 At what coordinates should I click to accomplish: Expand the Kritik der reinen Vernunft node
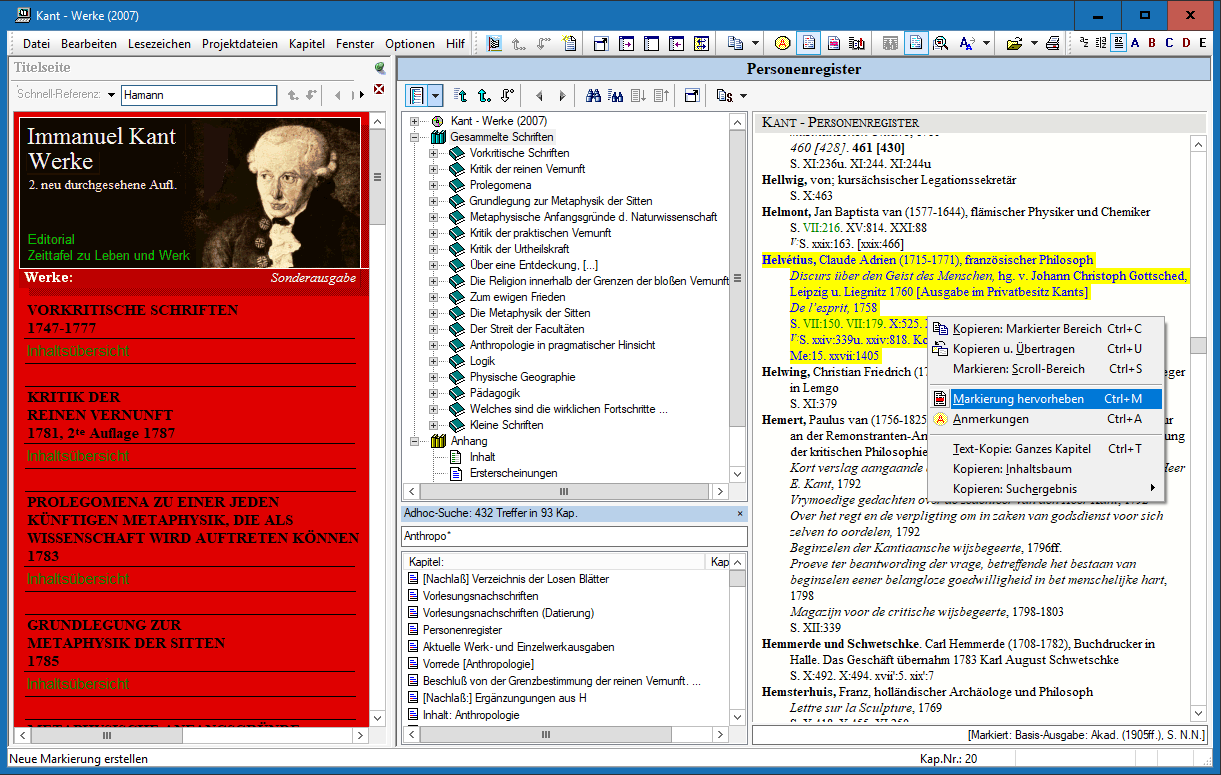434,169
